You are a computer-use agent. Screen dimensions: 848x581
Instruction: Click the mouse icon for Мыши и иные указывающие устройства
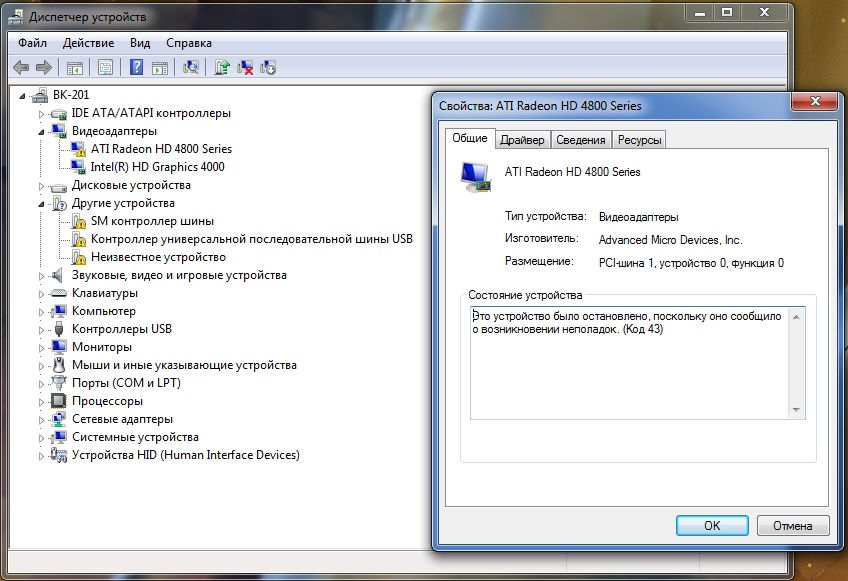tap(58, 365)
